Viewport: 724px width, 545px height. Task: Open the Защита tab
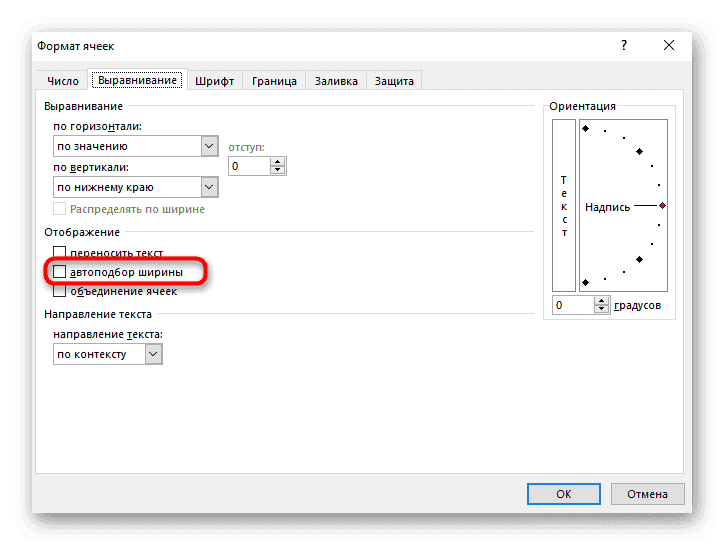pos(394,81)
